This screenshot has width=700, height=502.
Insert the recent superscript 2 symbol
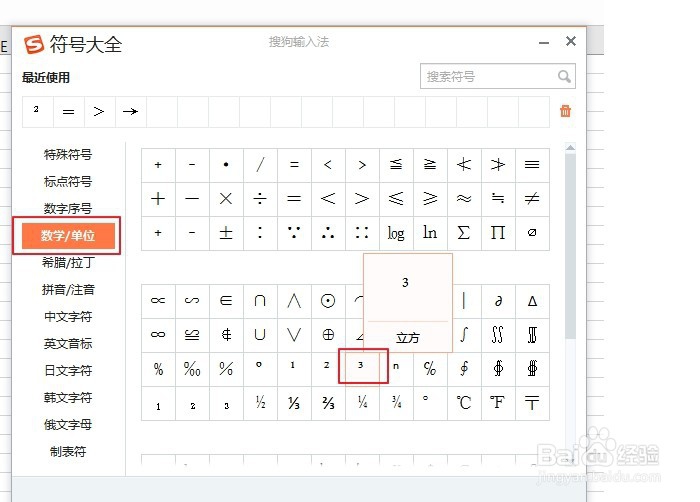pyautogui.click(x=38, y=112)
